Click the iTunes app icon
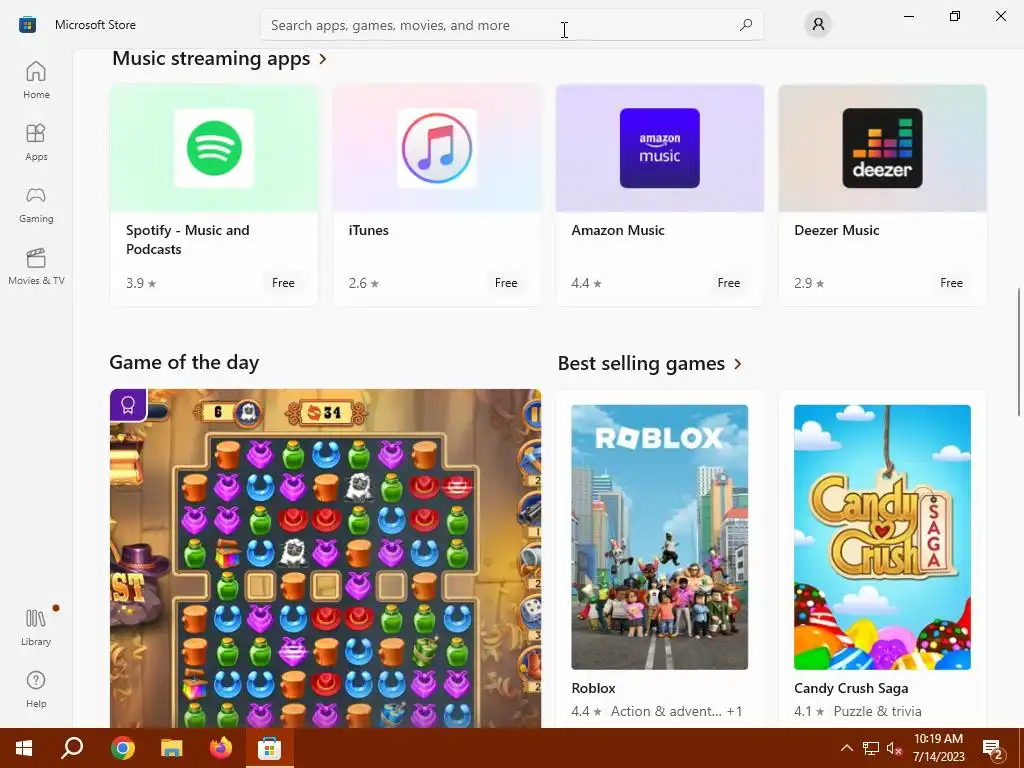 (437, 148)
